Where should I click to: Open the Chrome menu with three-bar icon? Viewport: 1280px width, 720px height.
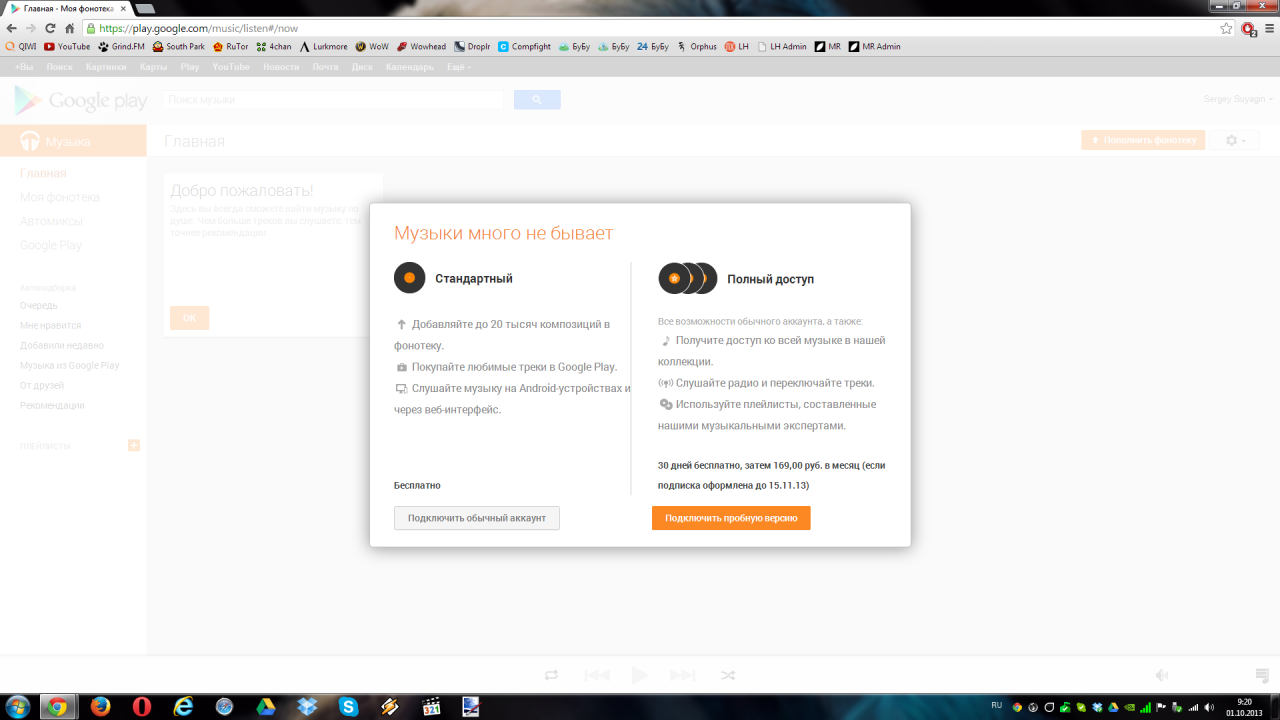pyautogui.click(x=1268, y=29)
